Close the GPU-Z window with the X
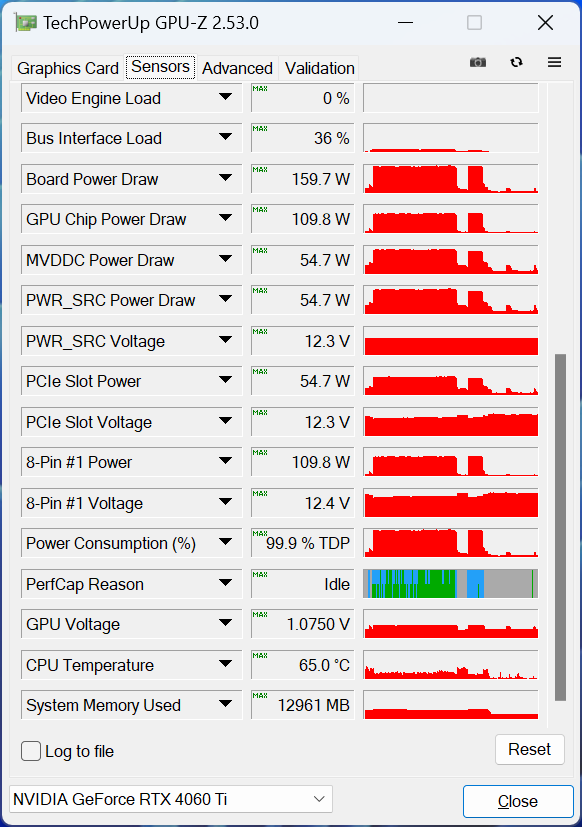The width and height of the screenshot is (582, 827). tap(545, 23)
